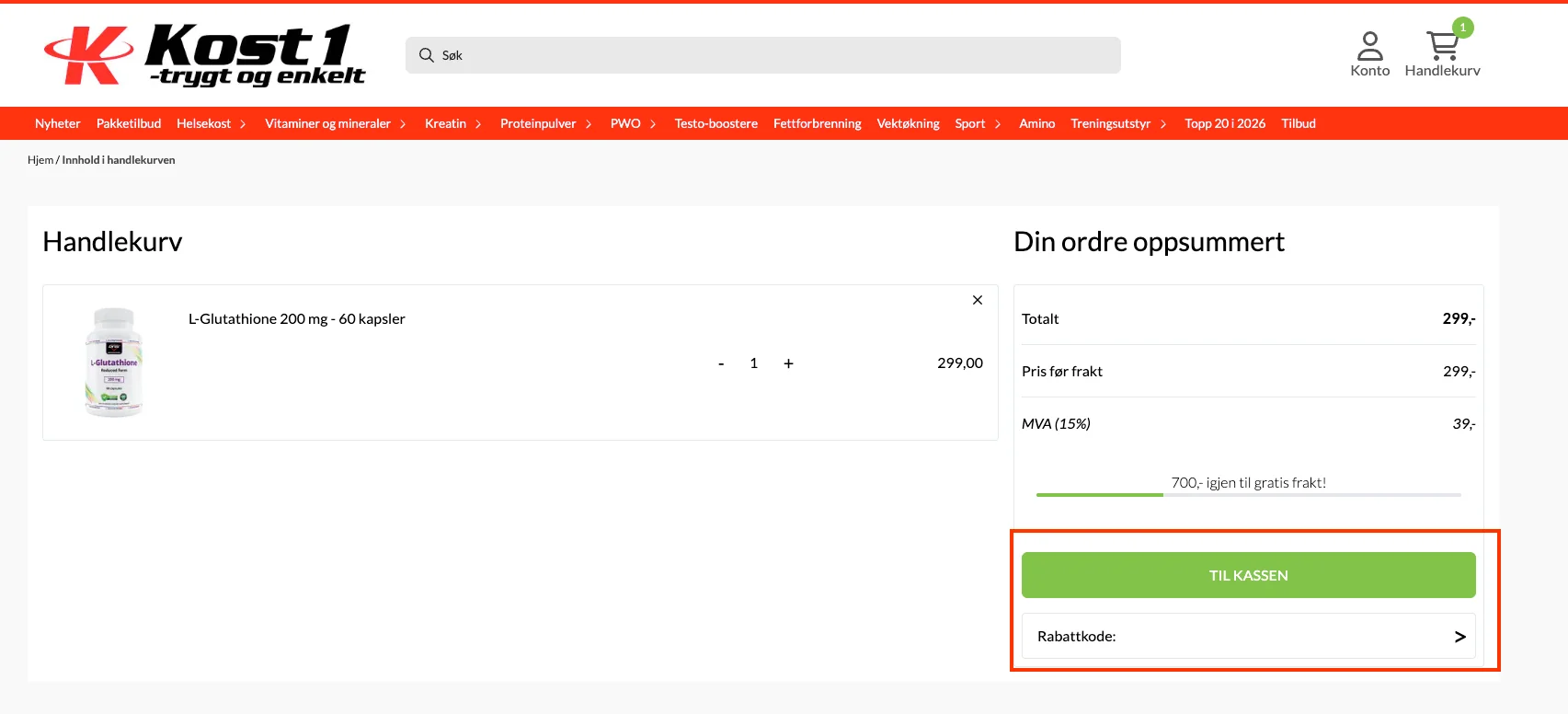The height and width of the screenshot is (714, 1568).
Task: Click the Kost1 logo
Action: 204,55
